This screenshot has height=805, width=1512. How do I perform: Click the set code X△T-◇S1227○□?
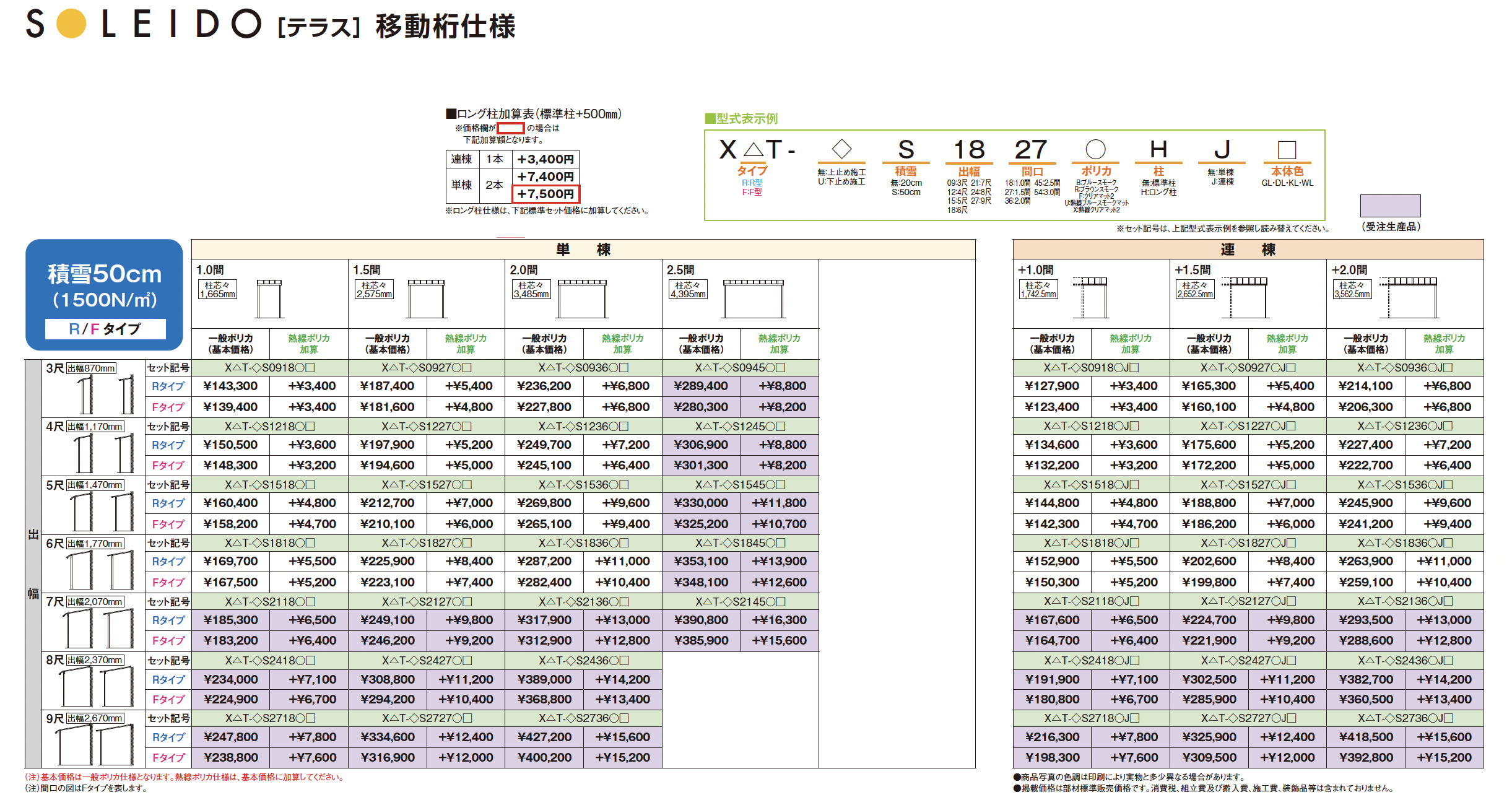(427, 427)
